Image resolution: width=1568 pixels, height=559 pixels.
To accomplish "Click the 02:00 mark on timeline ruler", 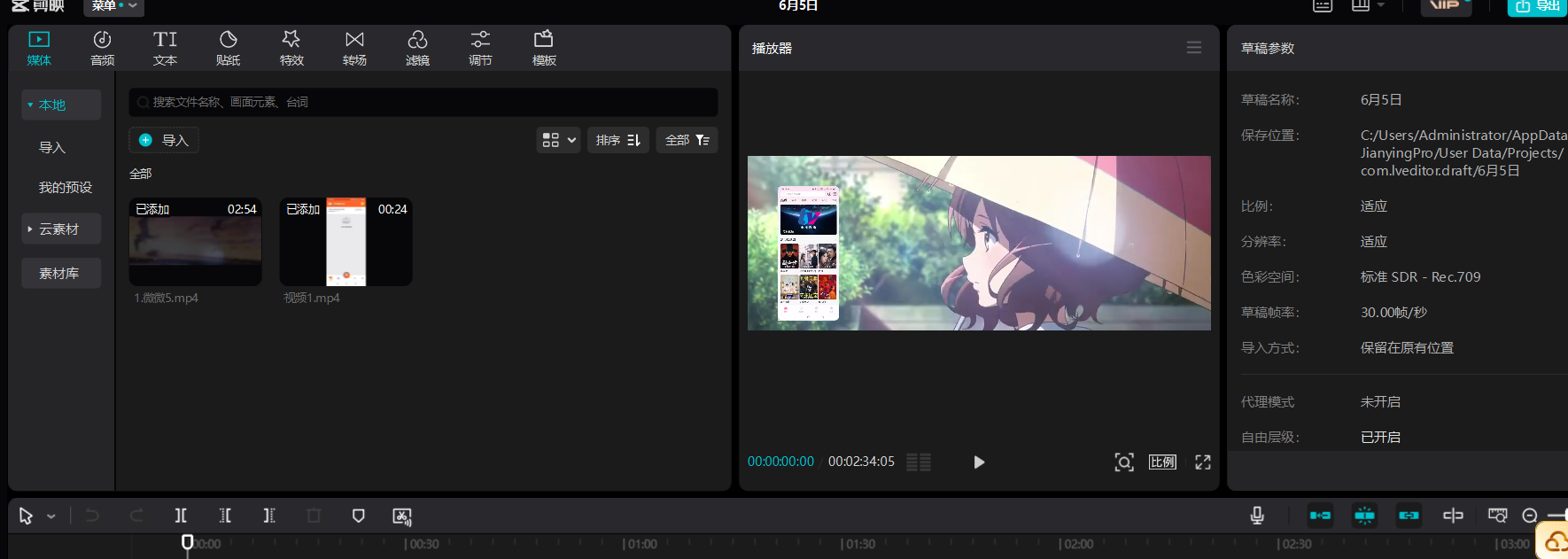I will pyautogui.click(x=1077, y=544).
